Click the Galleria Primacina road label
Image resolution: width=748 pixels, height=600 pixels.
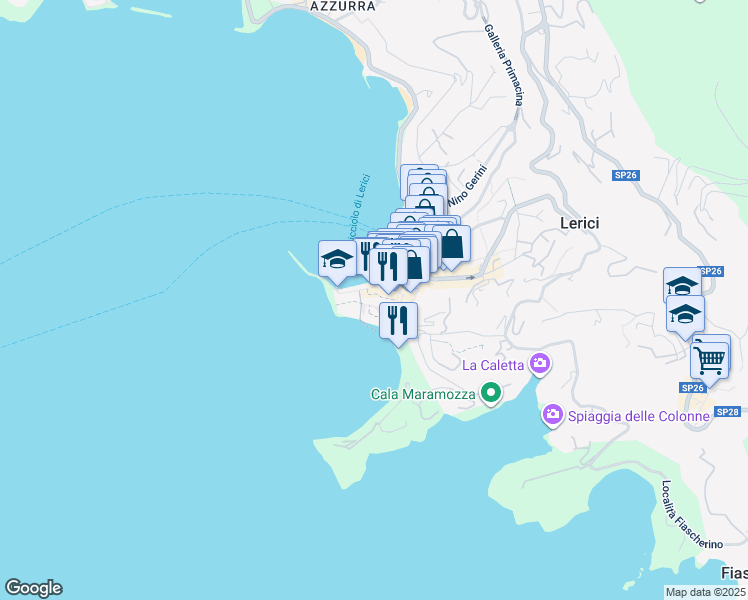tap(505, 66)
